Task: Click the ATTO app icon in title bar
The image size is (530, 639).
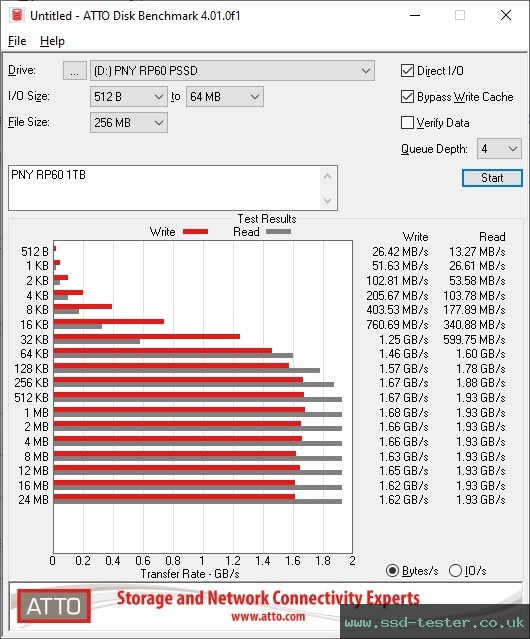Action: [17, 15]
